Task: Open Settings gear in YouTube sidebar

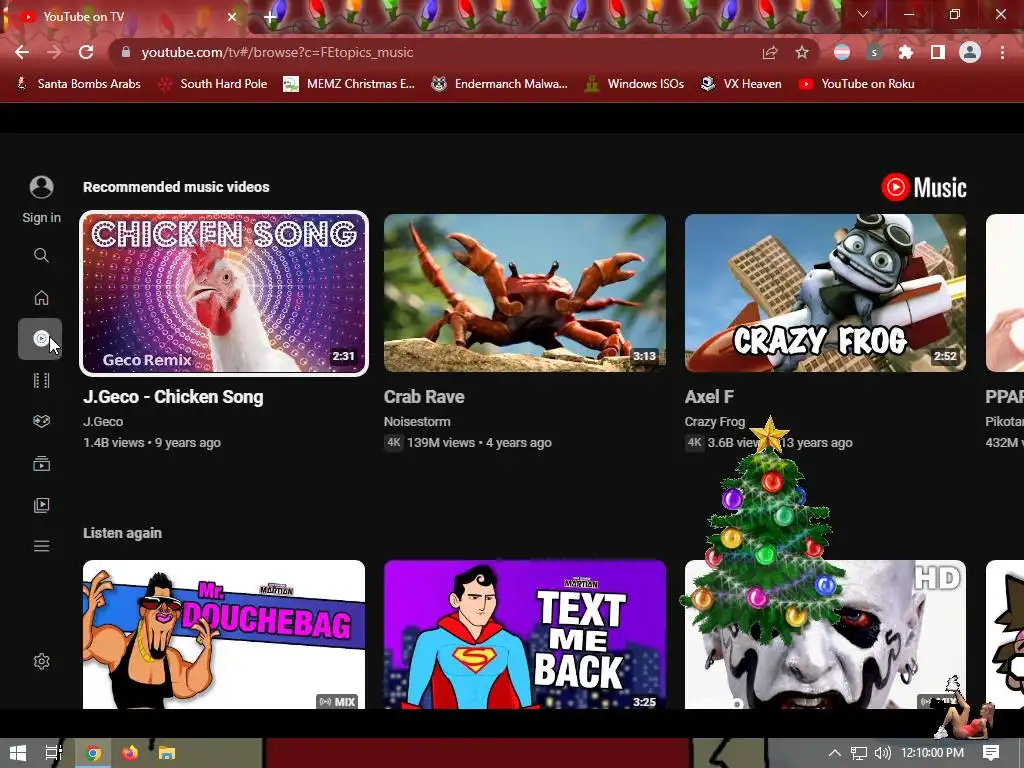Action: [x=41, y=662]
